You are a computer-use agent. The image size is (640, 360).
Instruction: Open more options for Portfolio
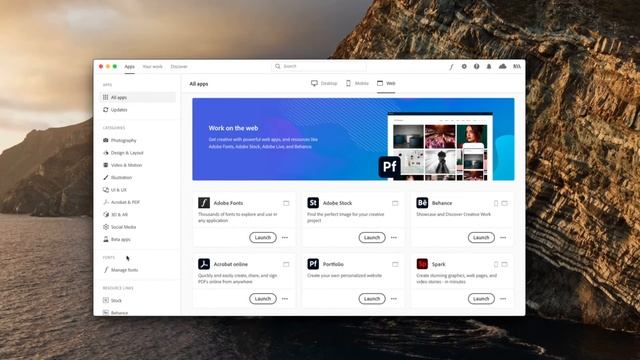click(x=394, y=299)
